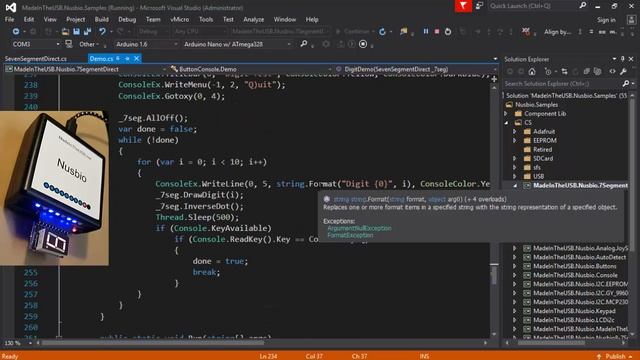This screenshot has height=360, width=640.
Task: Click the Open File toolbar icon
Action: 65,31
